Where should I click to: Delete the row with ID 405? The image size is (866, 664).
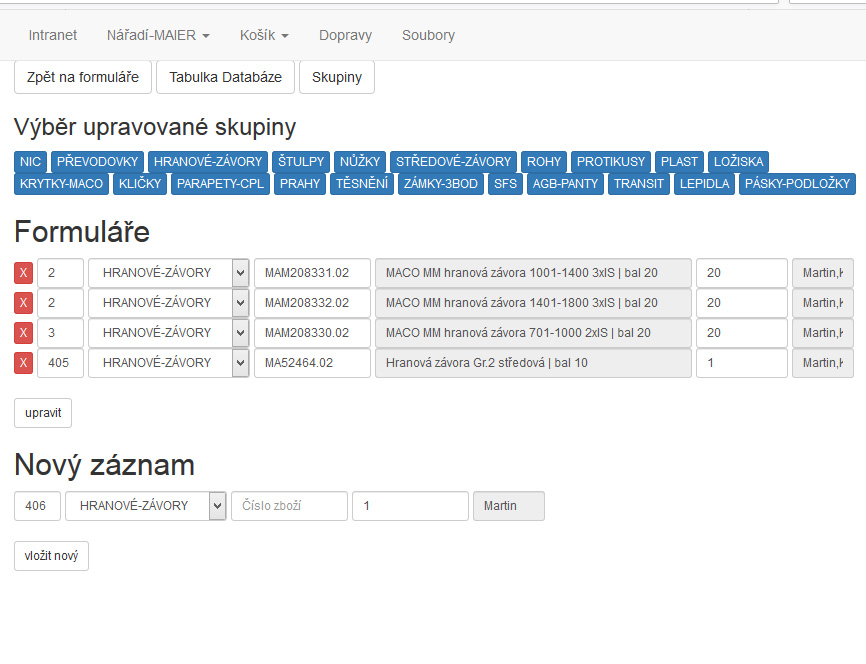click(23, 363)
